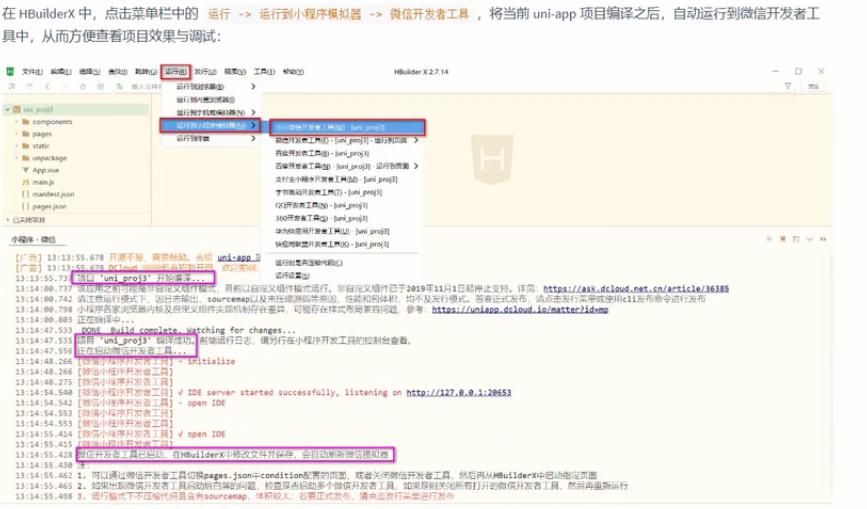
Task: Click the new file toolbar icon
Action: click(12, 86)
